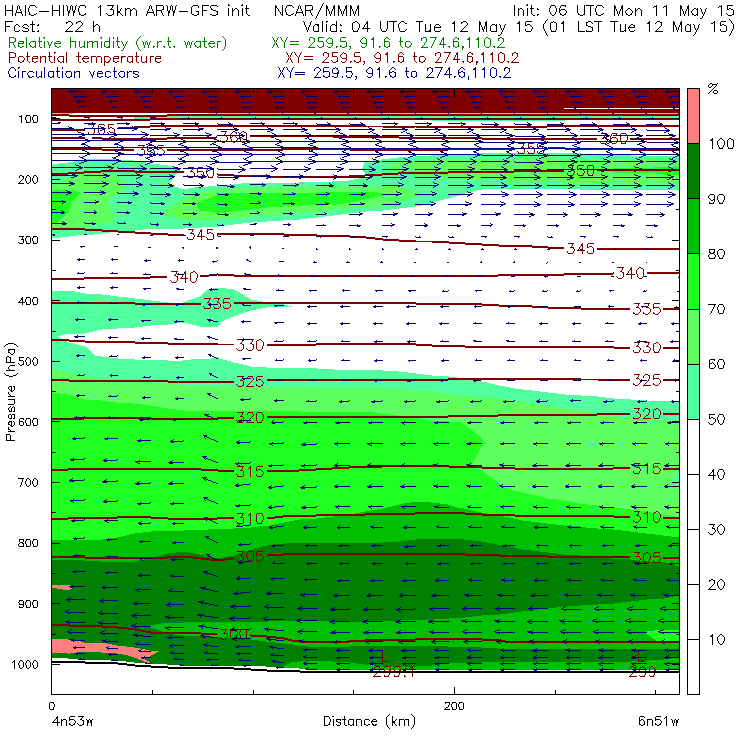Click the "200" distance axis label
Viewport: 740px width, 740px height.
click(x=454, y=706)
